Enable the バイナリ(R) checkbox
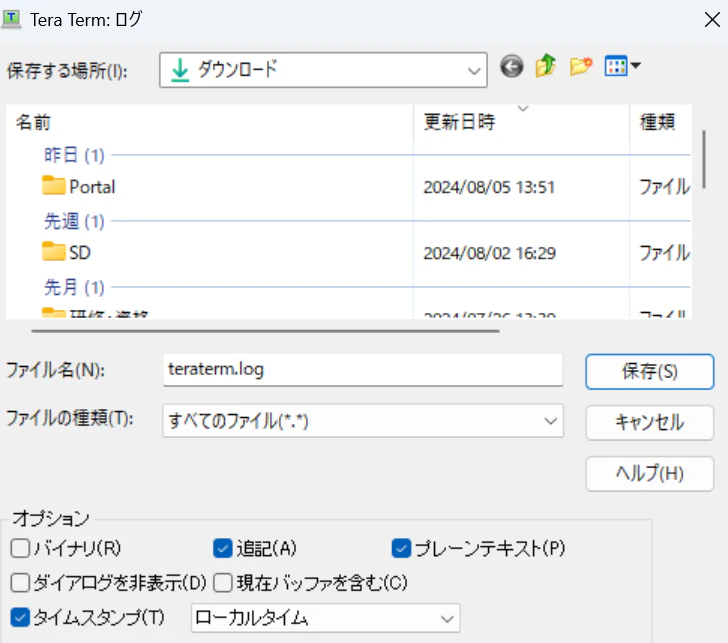 click(20, 548)
